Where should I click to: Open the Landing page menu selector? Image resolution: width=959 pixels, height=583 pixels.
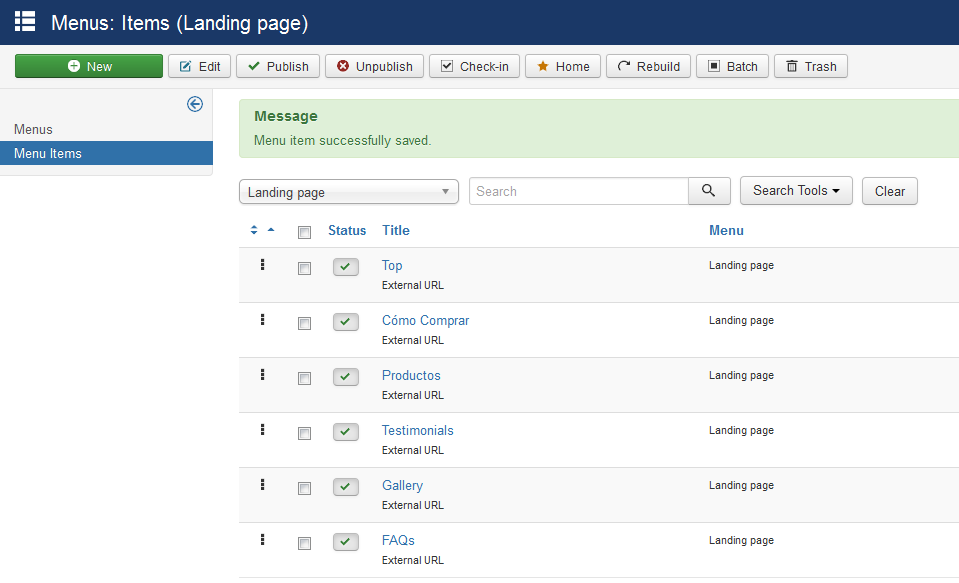point(348,190)
